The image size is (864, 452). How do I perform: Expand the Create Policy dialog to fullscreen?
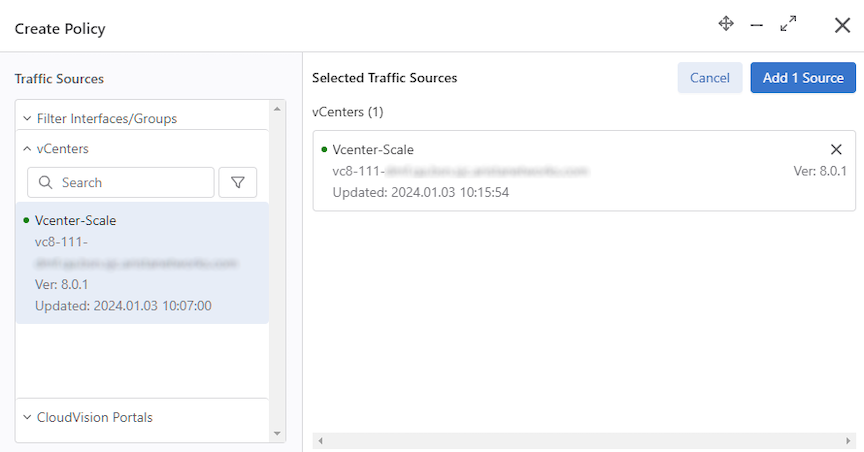click(x=789, y=24)
